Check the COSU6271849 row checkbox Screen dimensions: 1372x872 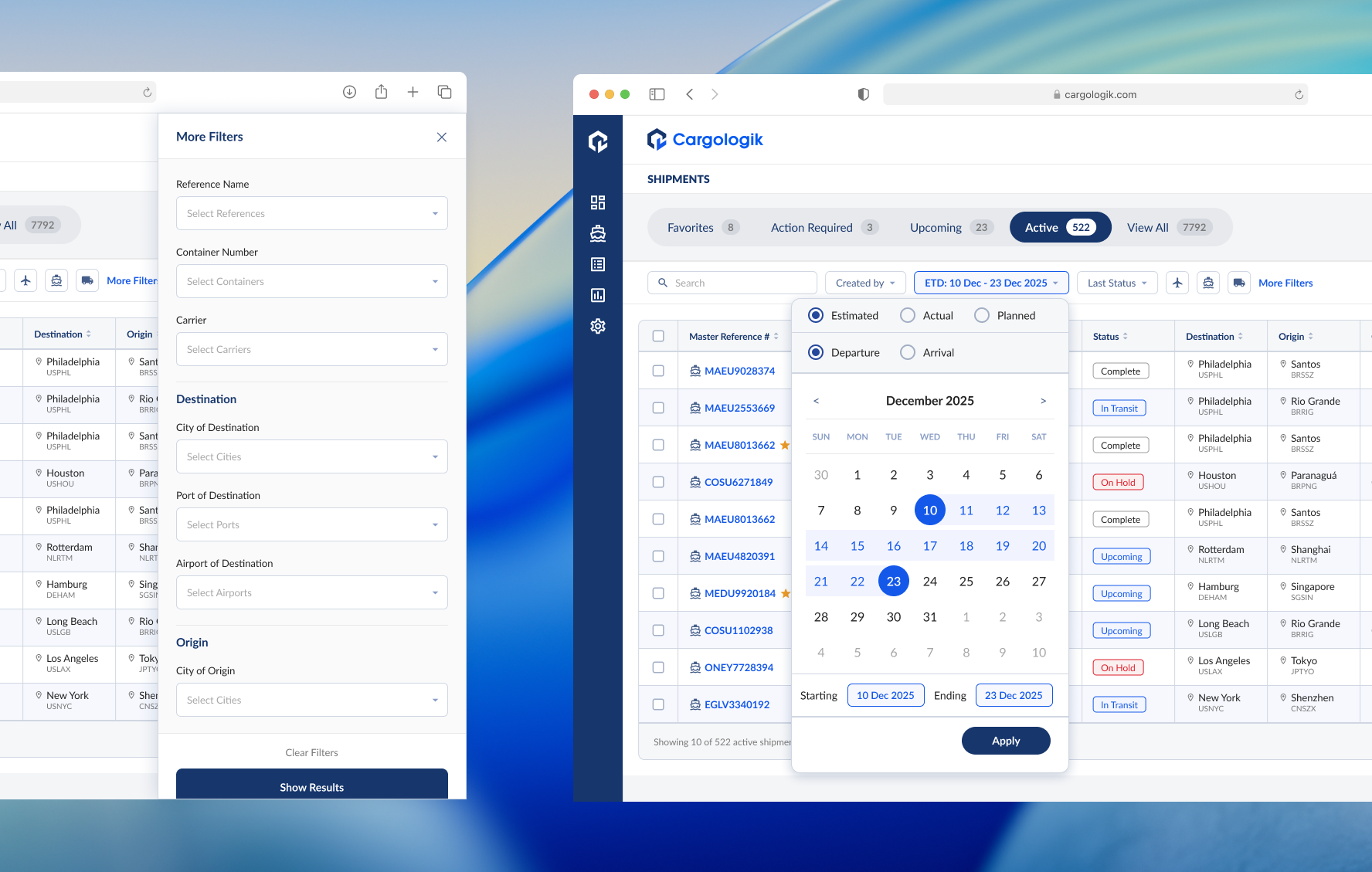658,482
